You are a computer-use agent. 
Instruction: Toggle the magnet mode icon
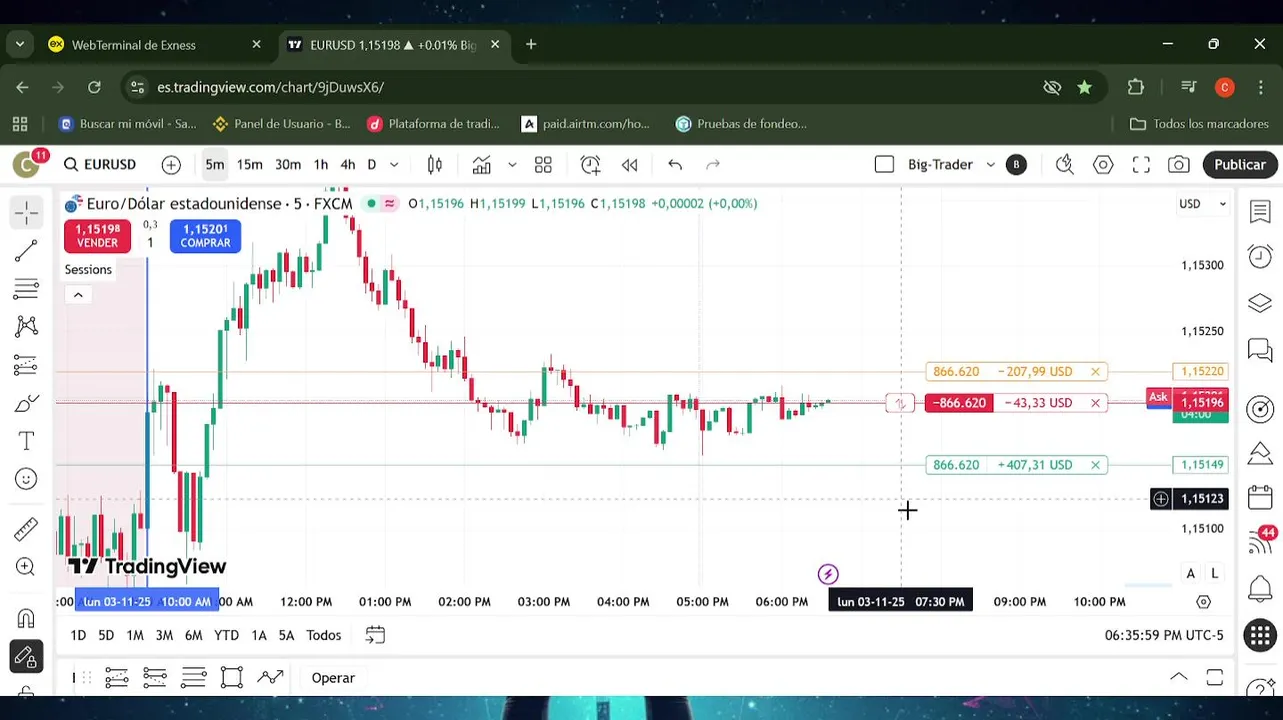26,619
